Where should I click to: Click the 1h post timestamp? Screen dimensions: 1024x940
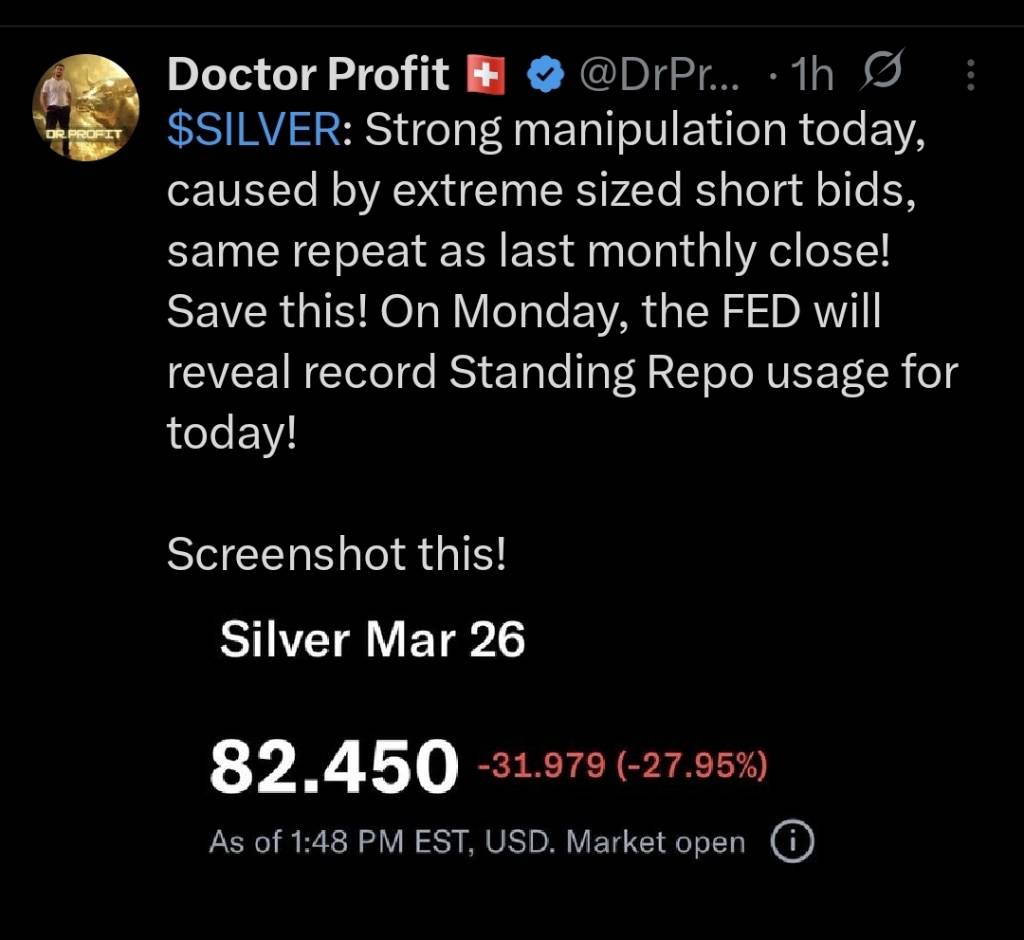(810, 75)
